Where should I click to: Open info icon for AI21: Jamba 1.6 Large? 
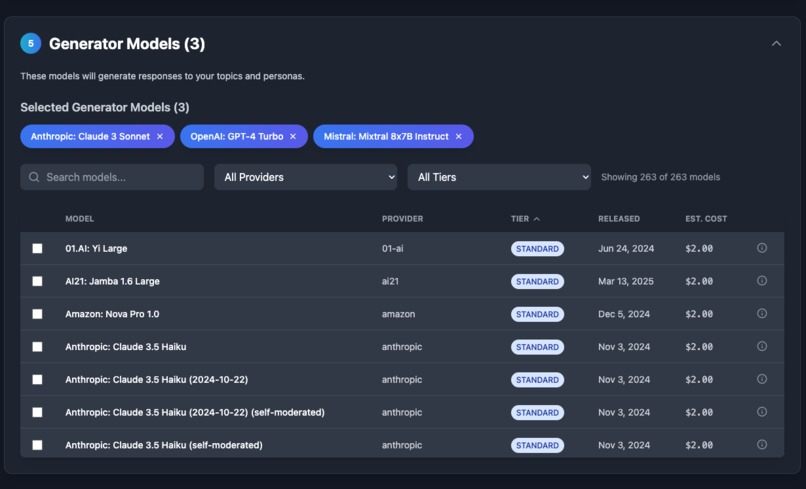pos(762,281)
